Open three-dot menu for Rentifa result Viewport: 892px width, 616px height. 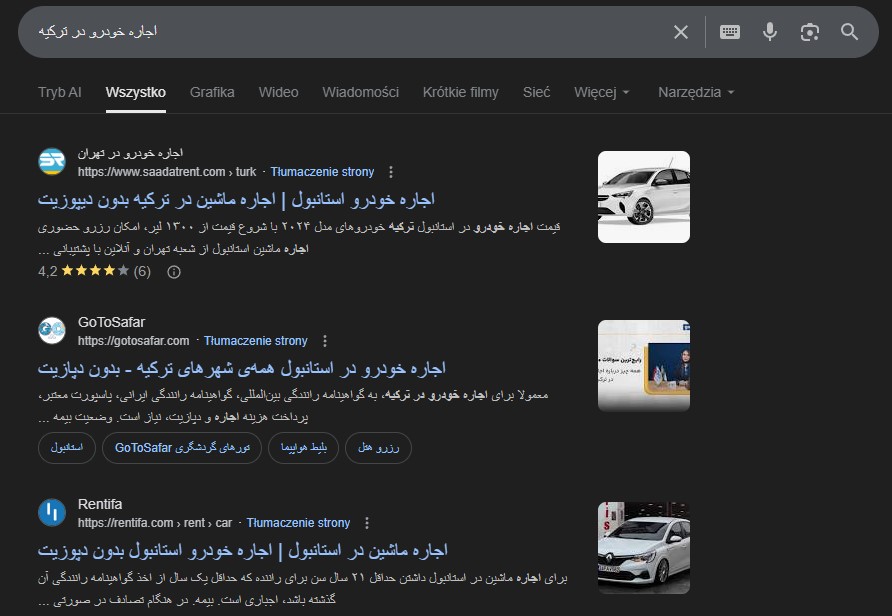coord(367,523)
